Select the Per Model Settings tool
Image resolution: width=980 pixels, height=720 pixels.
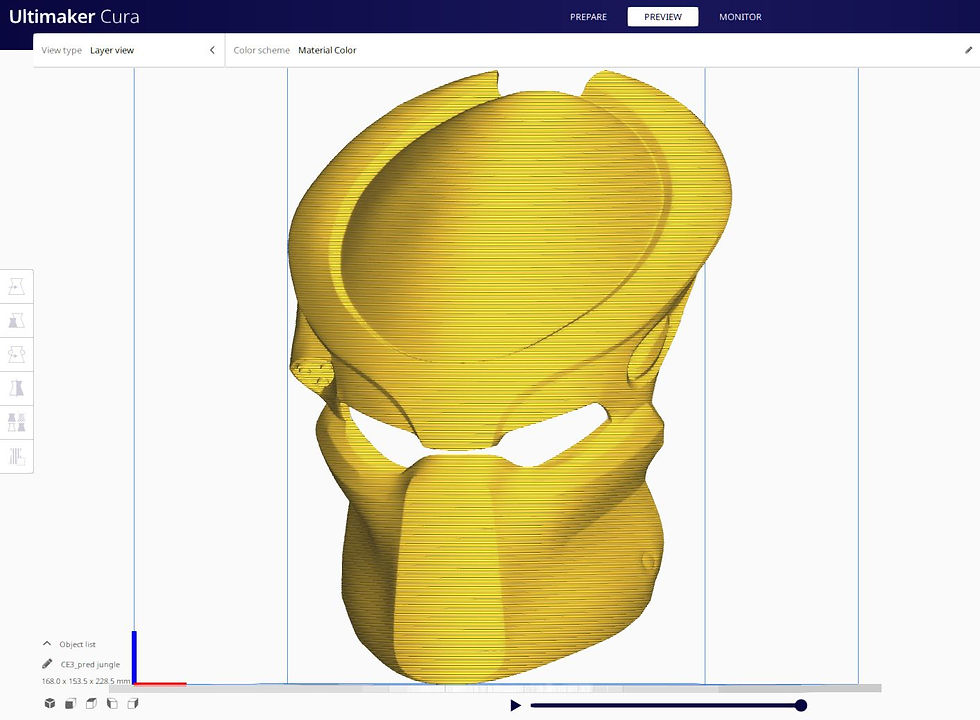[16, 422]
